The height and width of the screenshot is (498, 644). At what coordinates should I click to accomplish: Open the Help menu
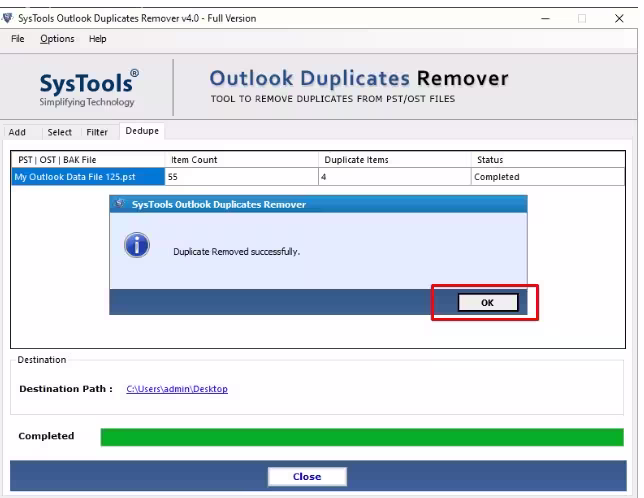97,39
